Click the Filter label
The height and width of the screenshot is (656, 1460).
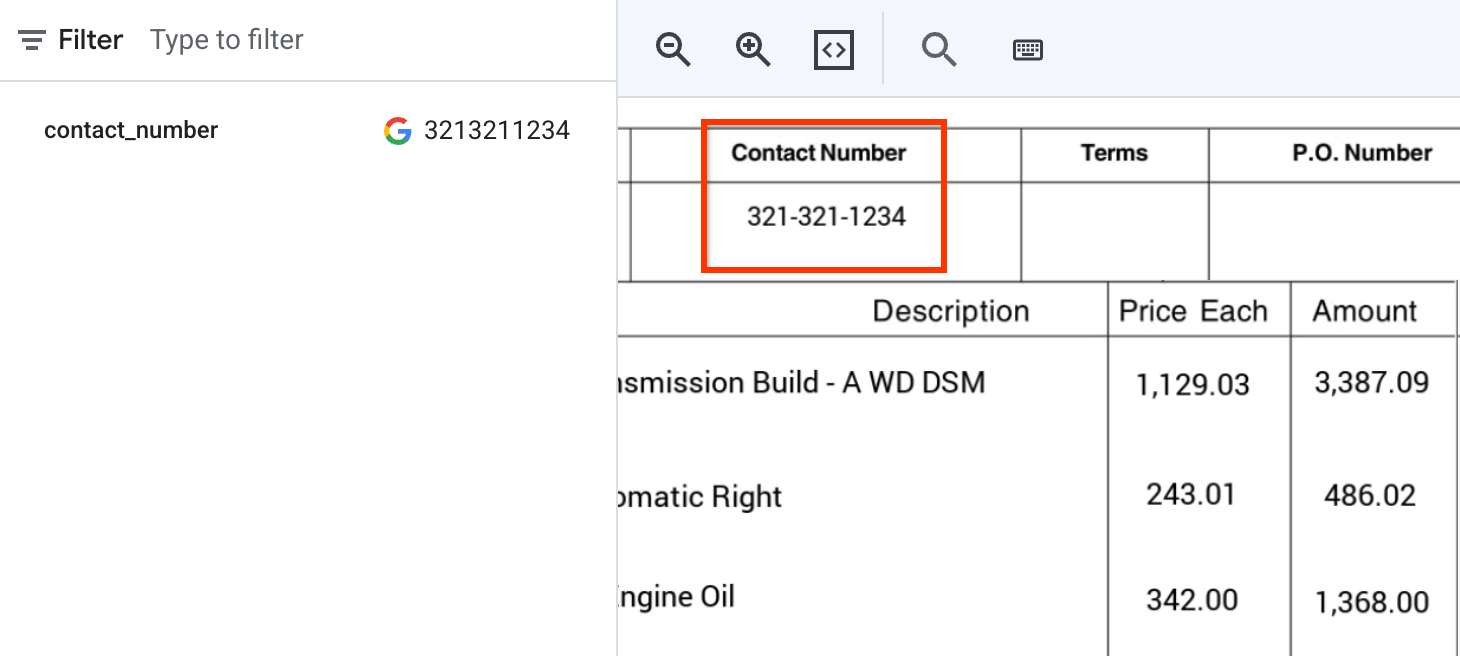pos(89,39)
